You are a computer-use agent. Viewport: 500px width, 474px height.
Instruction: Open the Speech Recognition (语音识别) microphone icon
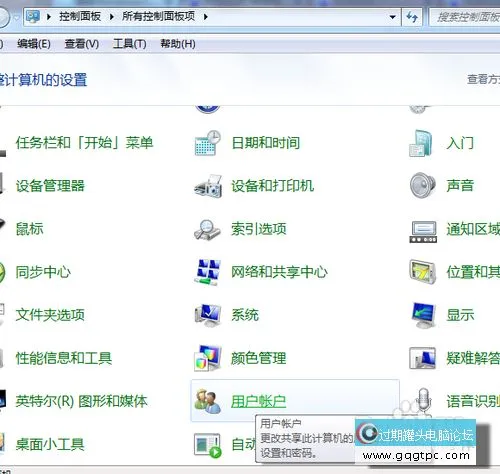[x=423, y=399]
